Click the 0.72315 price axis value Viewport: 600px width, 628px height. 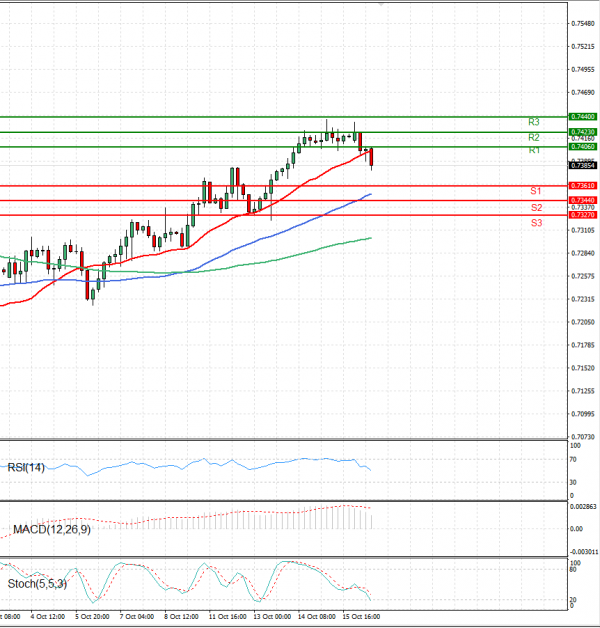point(583,299)
